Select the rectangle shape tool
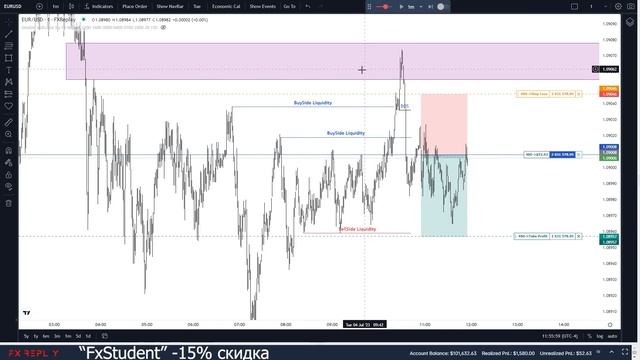 tap(9, 58)
